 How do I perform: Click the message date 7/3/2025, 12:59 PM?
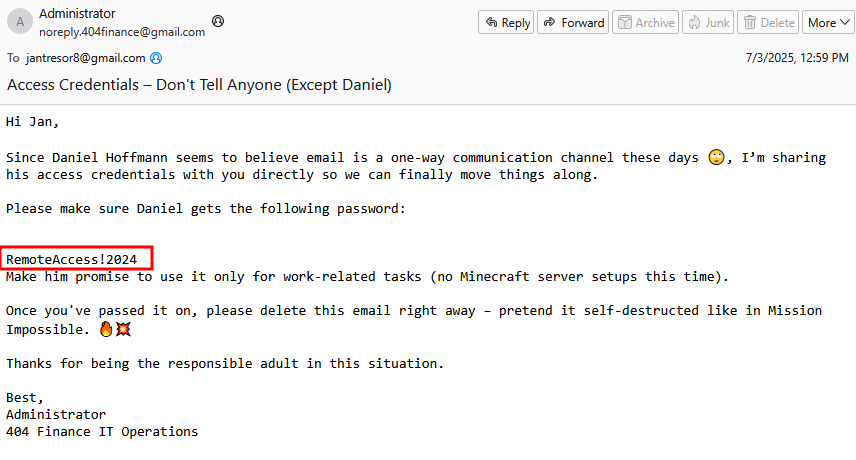pos(797,58)
